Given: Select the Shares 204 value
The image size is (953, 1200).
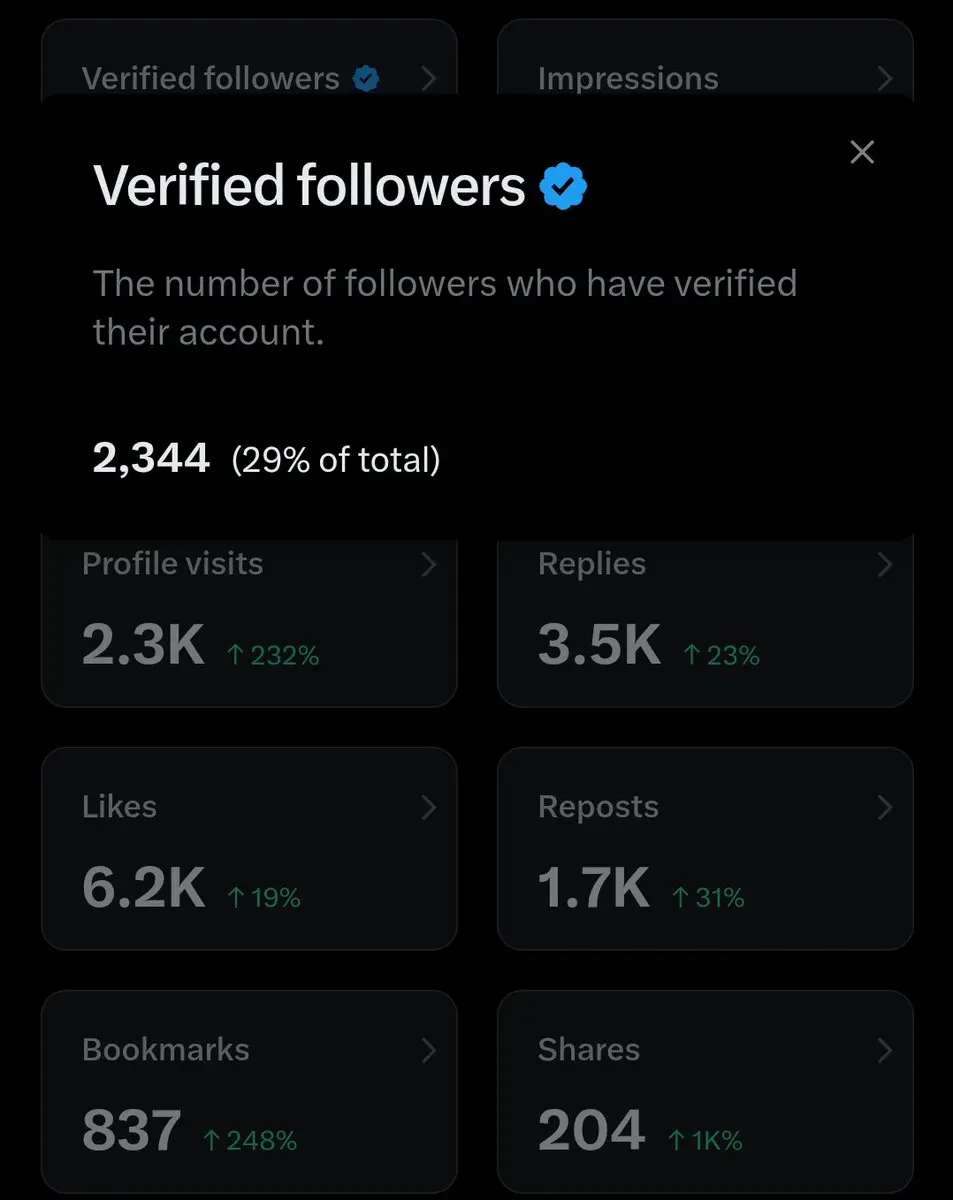Looking at the screenshot, I should tap(591, 1131).
